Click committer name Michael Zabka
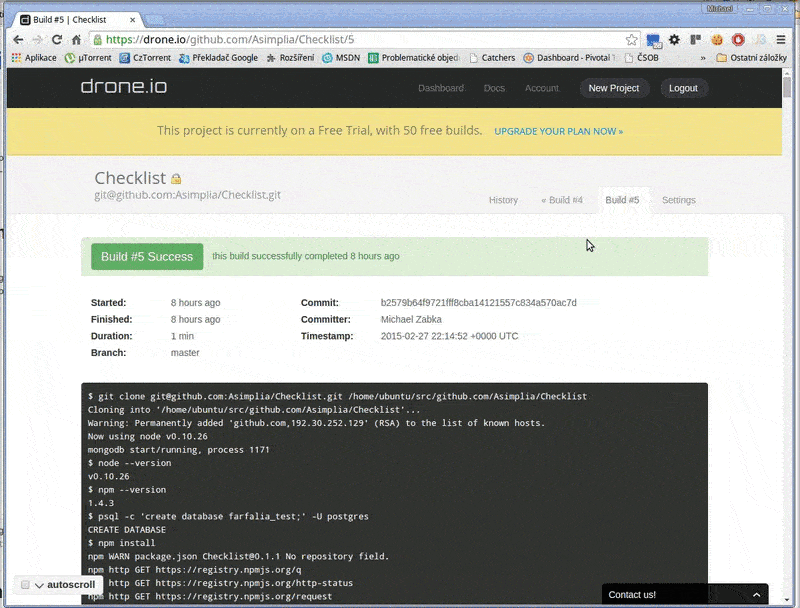 [x=411, y=319]
